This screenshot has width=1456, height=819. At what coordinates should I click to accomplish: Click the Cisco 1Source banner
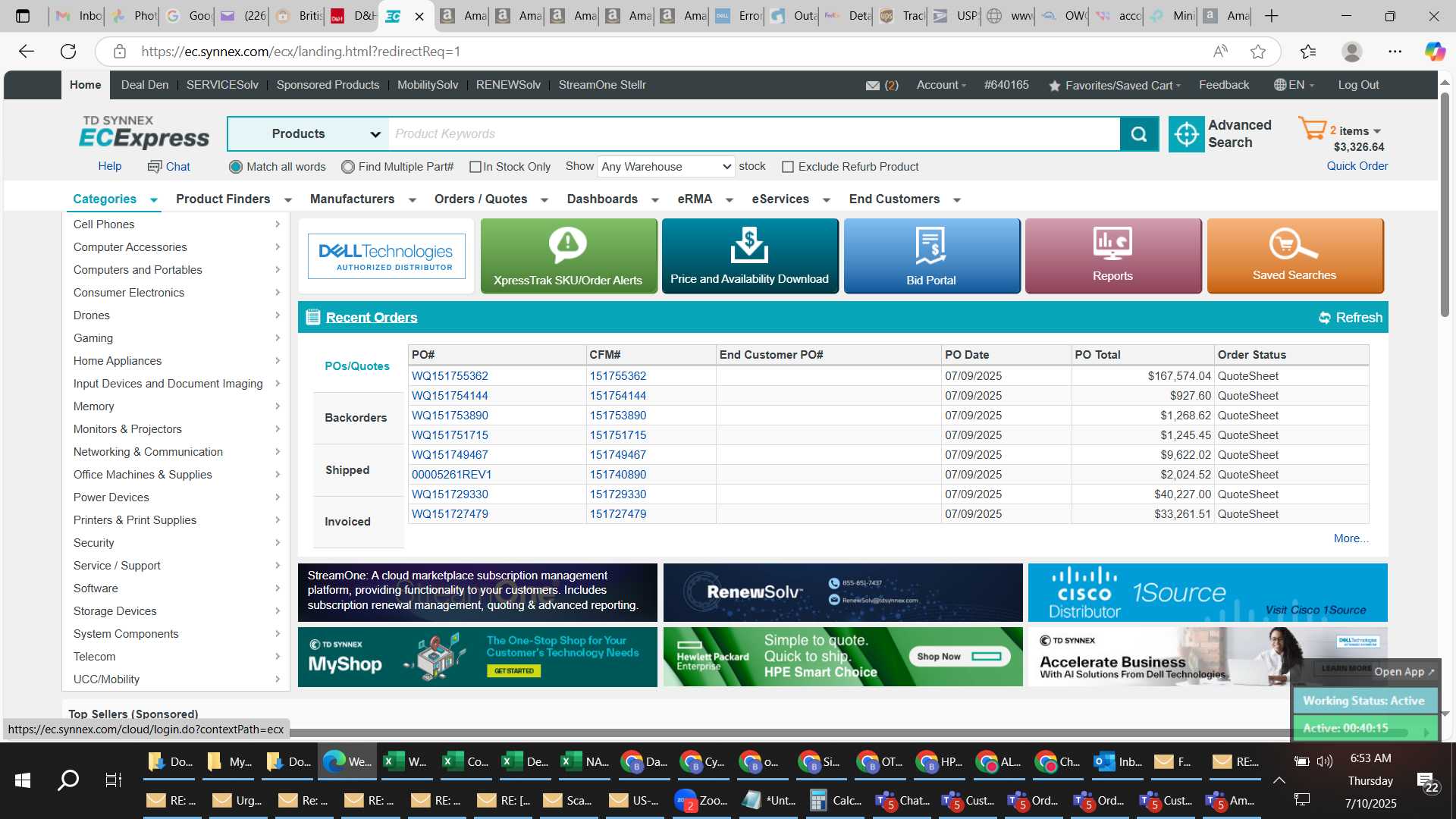[x=1207, y=593]
